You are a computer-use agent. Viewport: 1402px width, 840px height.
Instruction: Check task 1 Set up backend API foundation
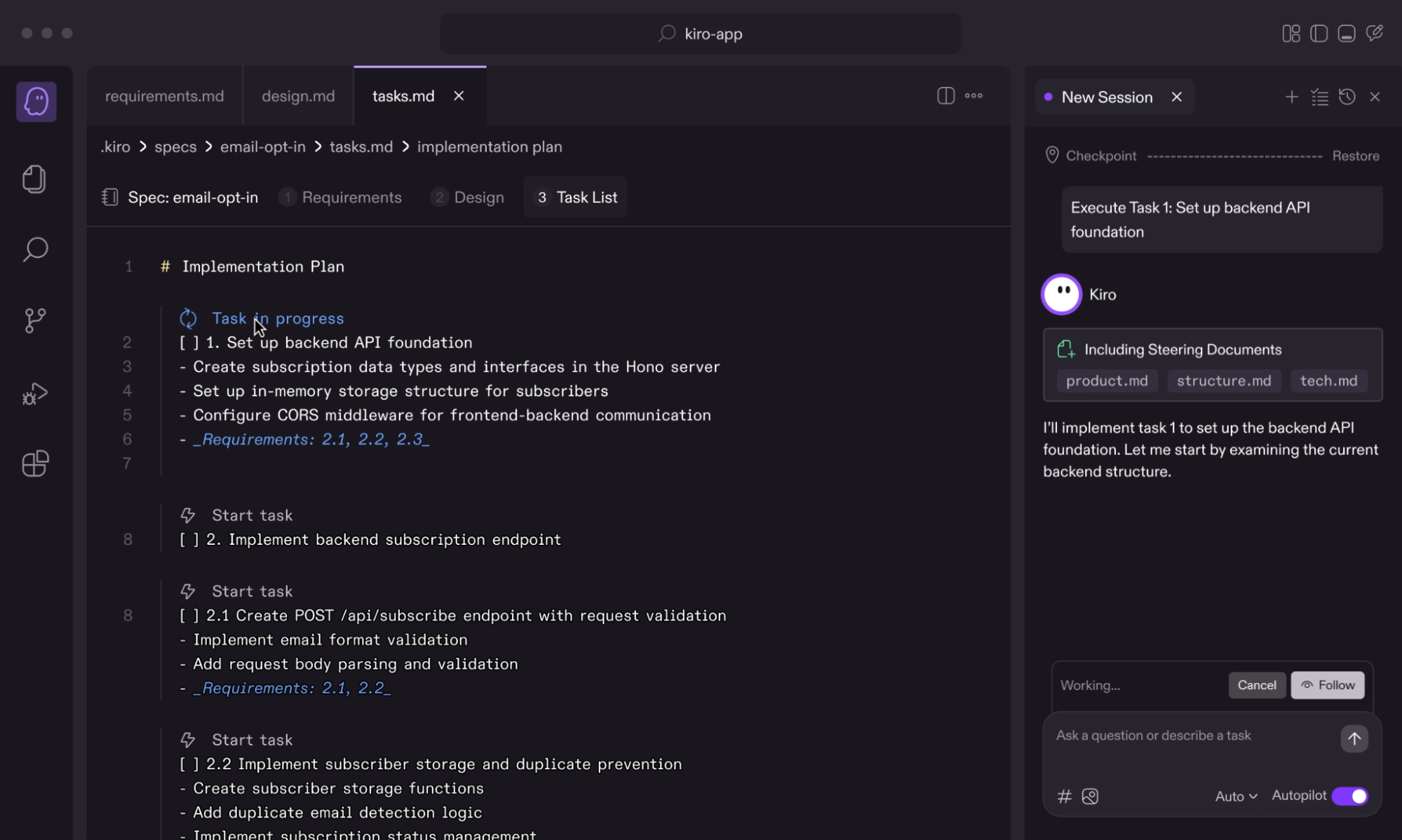[189, 342]
